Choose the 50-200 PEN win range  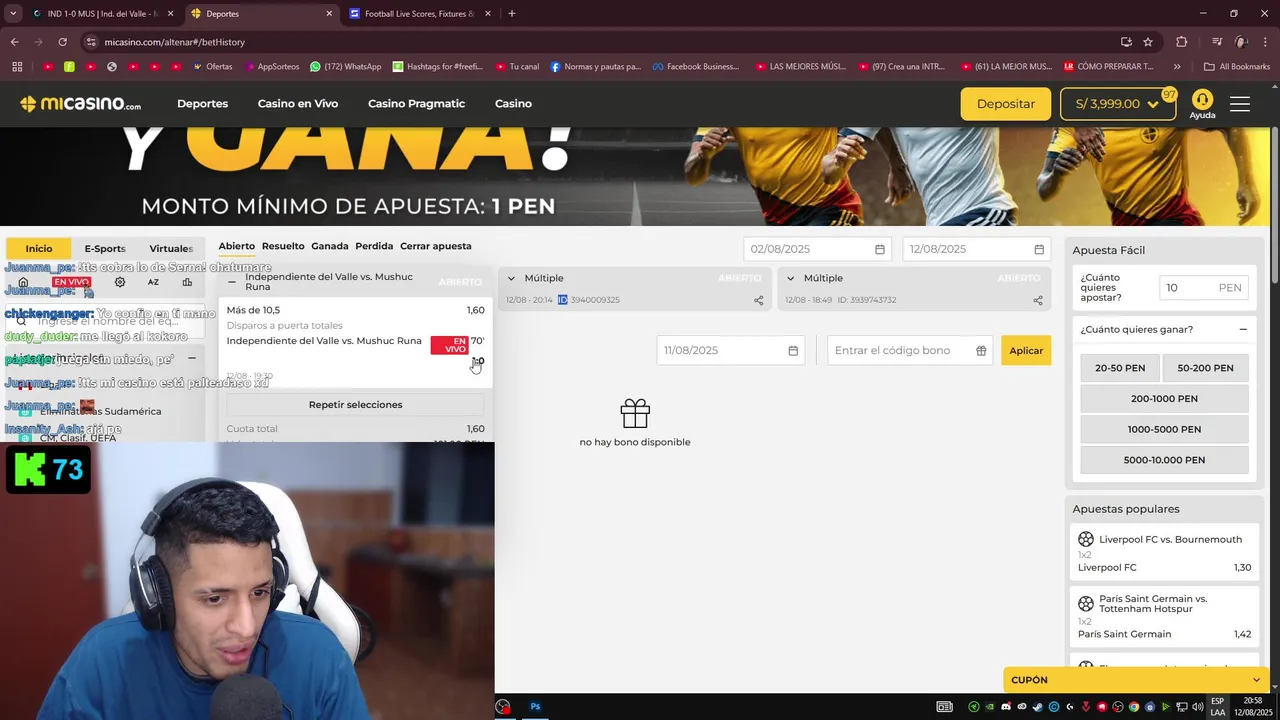click(x=1205, y=368)
